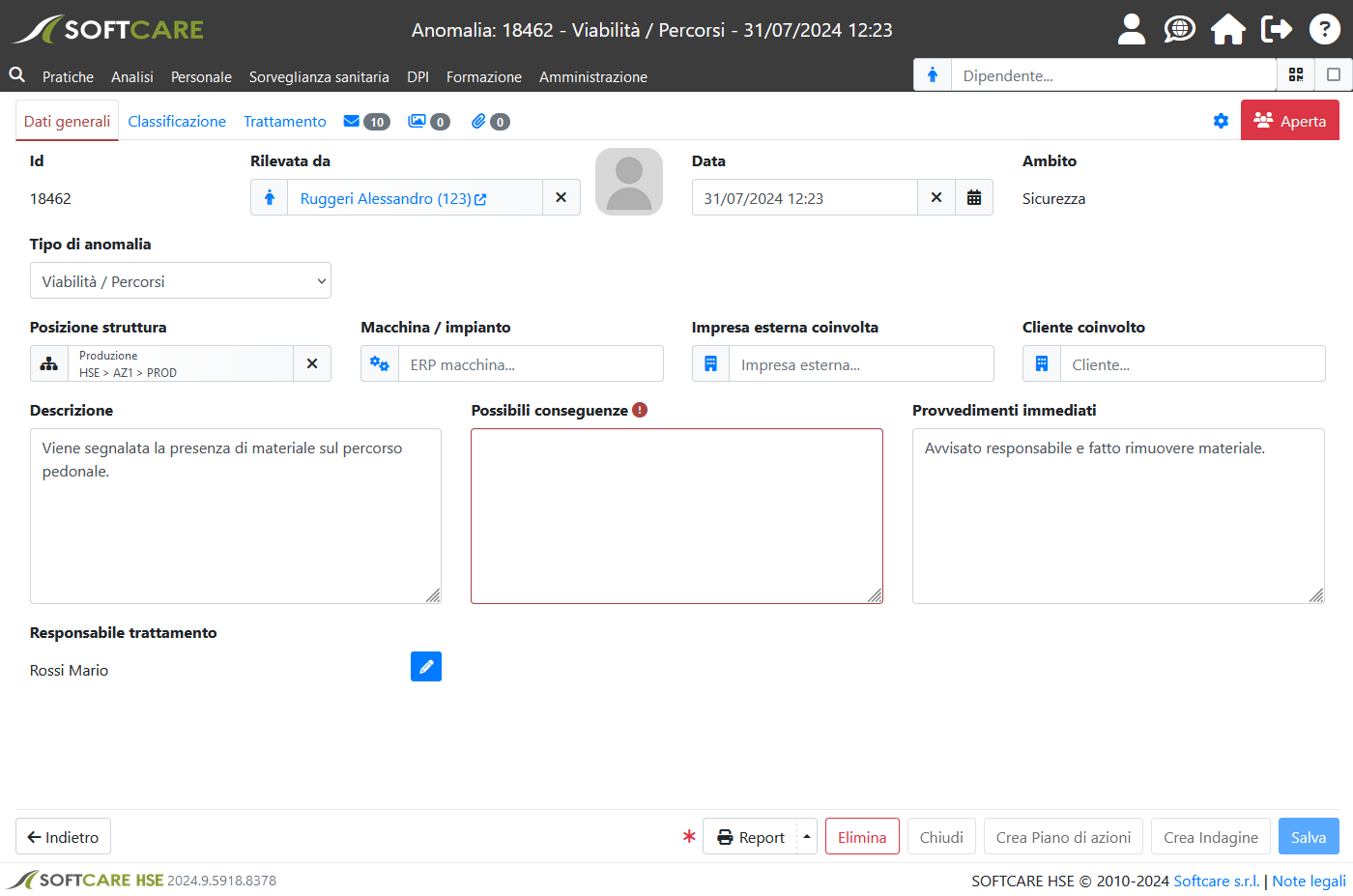Viewport: 1353px width, 896px height.
Task: Expand the Report button dropdown arrow
Action: click(x=807, y=837)
